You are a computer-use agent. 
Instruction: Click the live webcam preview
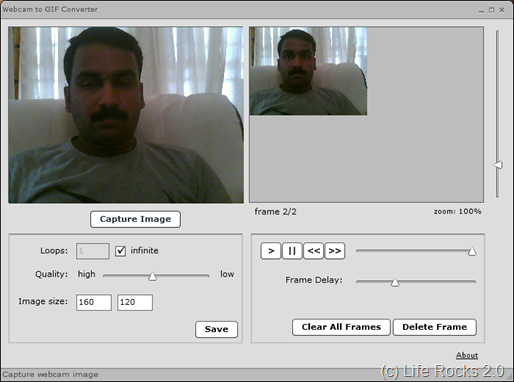point(126,115)
